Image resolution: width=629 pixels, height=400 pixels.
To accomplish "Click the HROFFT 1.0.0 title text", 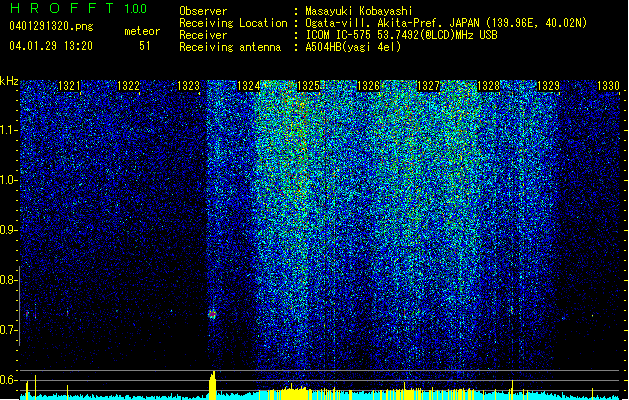I will (79, 8).
